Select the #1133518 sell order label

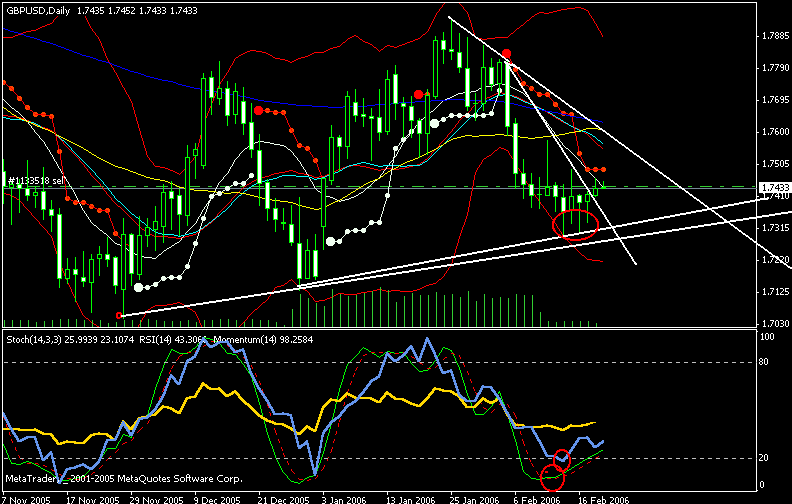click(x=35, y=180)
